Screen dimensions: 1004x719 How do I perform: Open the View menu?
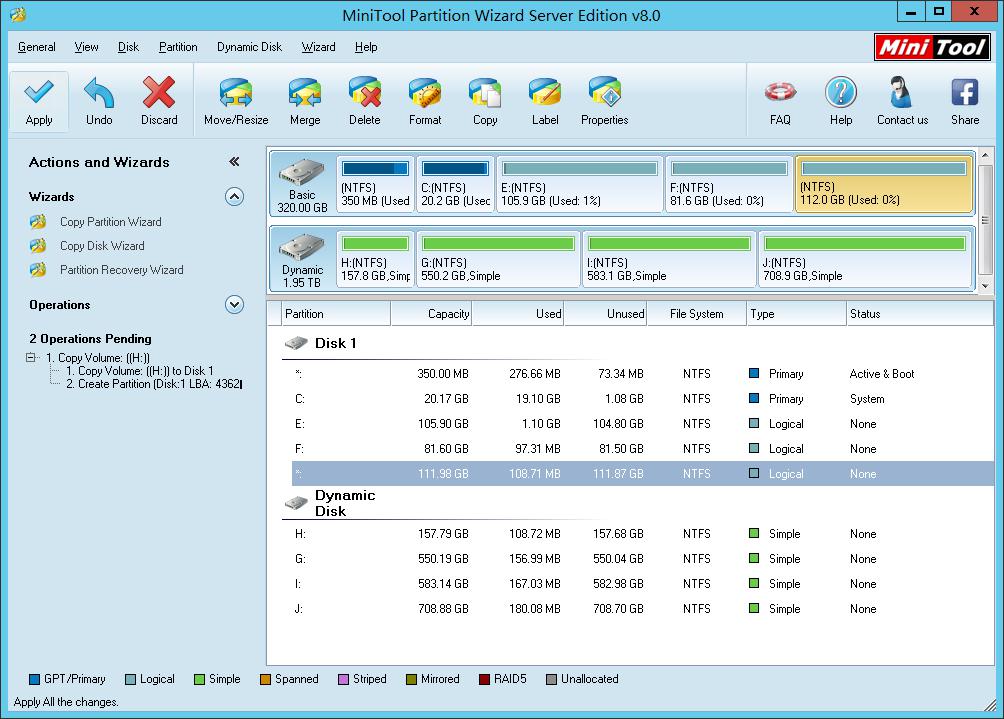(86, 47)
